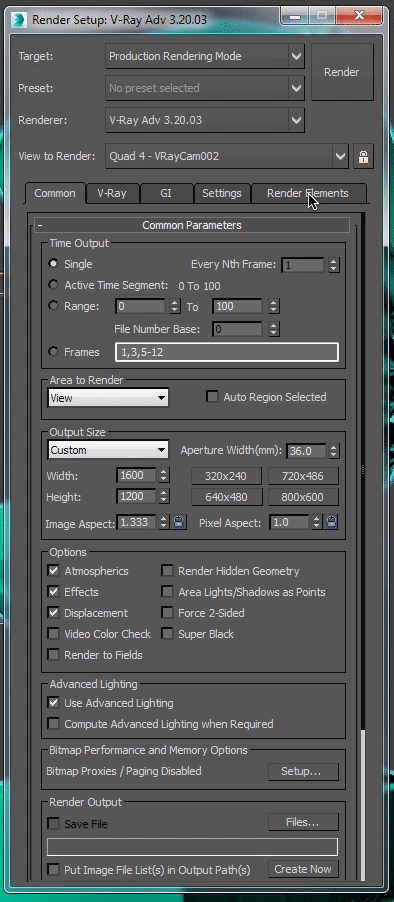Uncheck the Effects option

click(x=53, y=591)
